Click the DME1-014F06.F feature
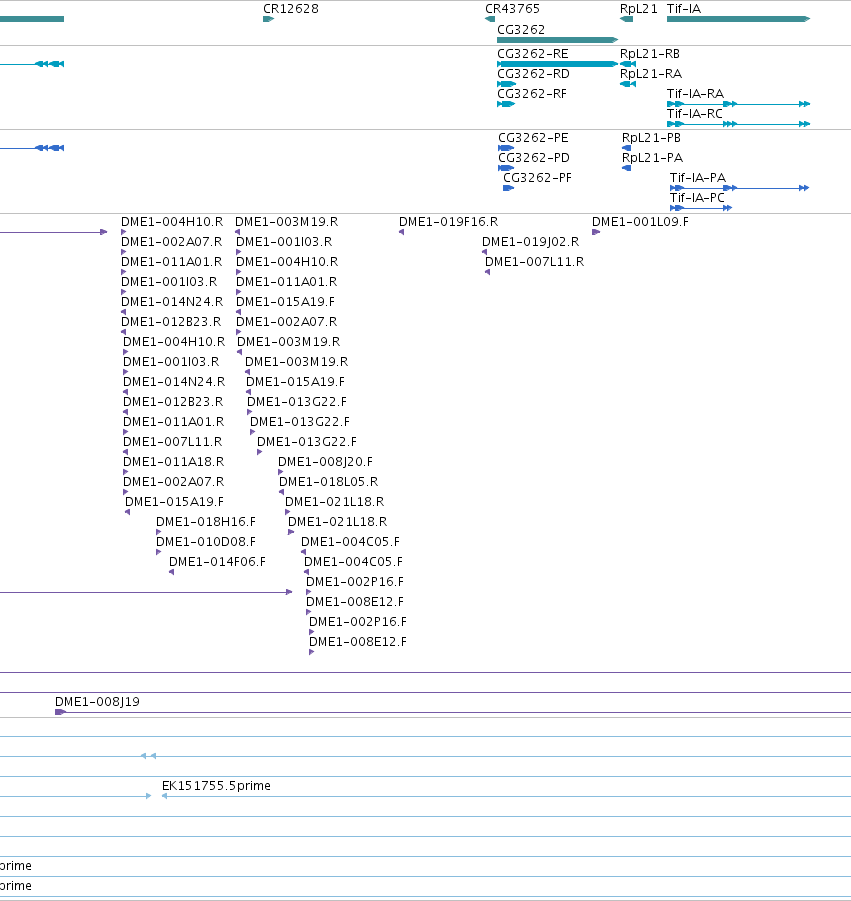 tap(171, 572)
